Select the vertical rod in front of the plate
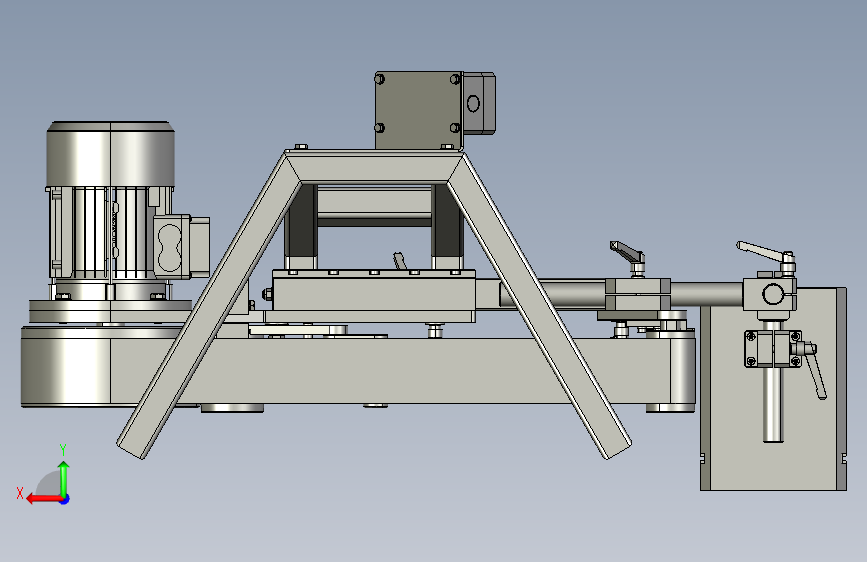This screenshot has height=562, width=867. point(772,404)
